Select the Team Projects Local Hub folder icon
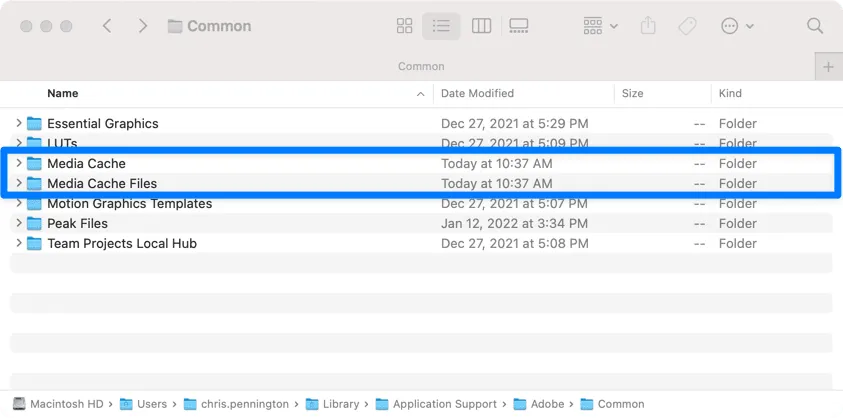 click(34, 244)
